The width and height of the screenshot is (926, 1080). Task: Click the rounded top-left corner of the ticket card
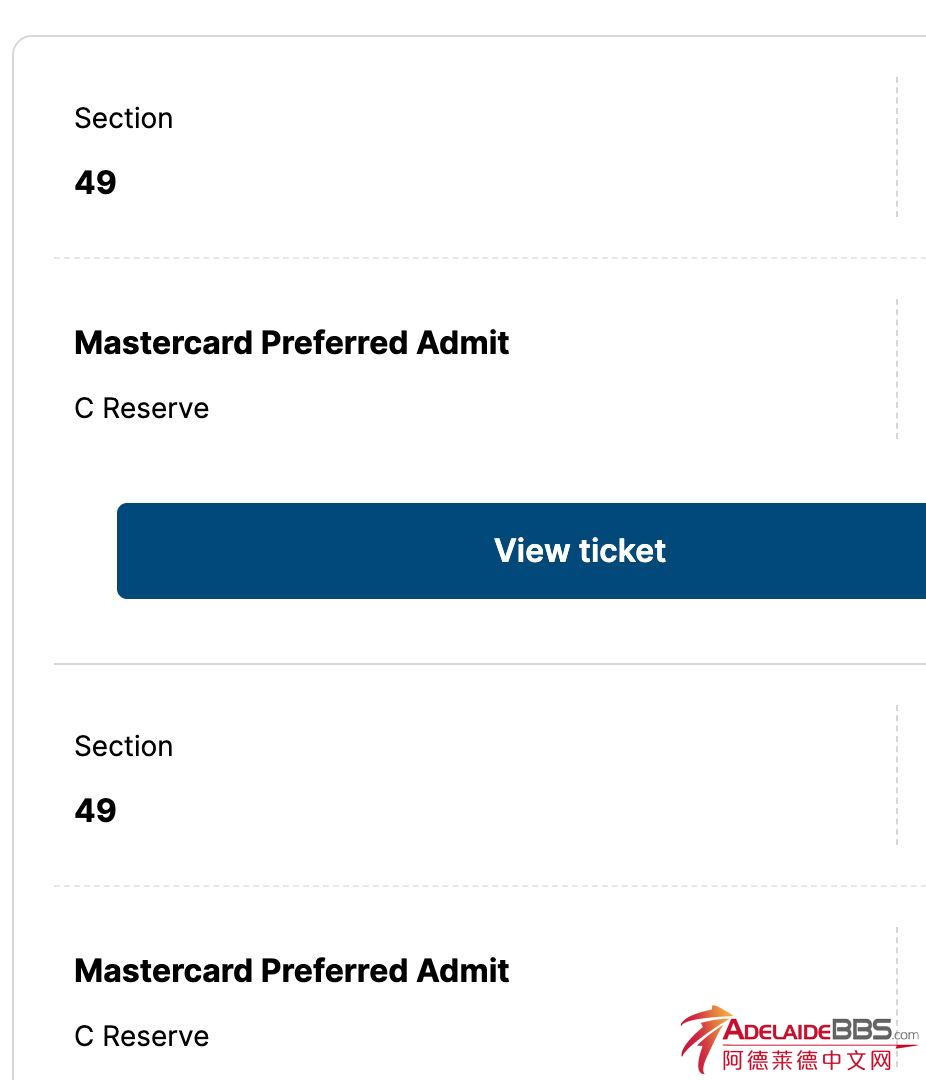click(19, 43)
